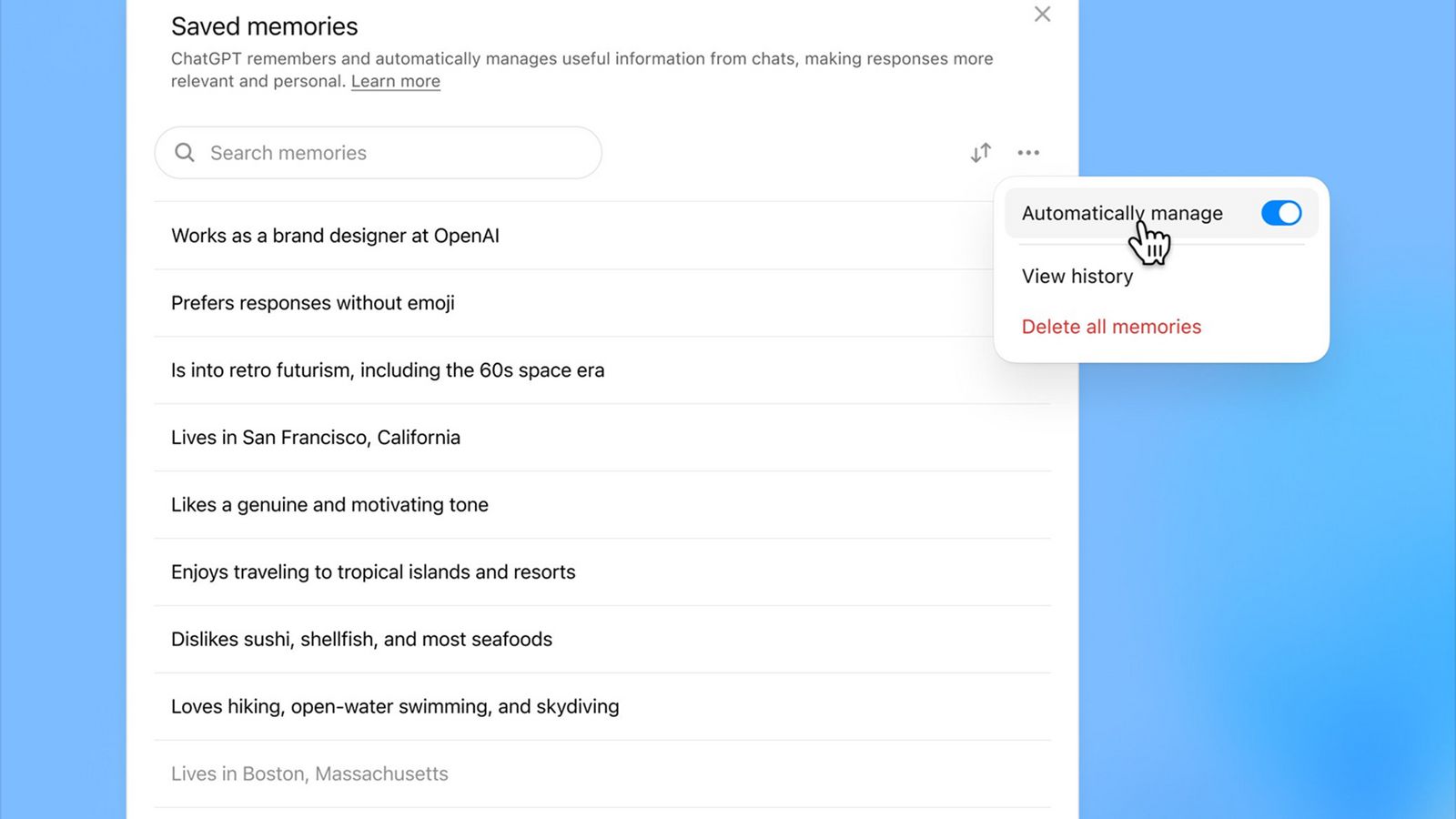
Task: Select the tropical islands travel memory
Action: point(372,571)
